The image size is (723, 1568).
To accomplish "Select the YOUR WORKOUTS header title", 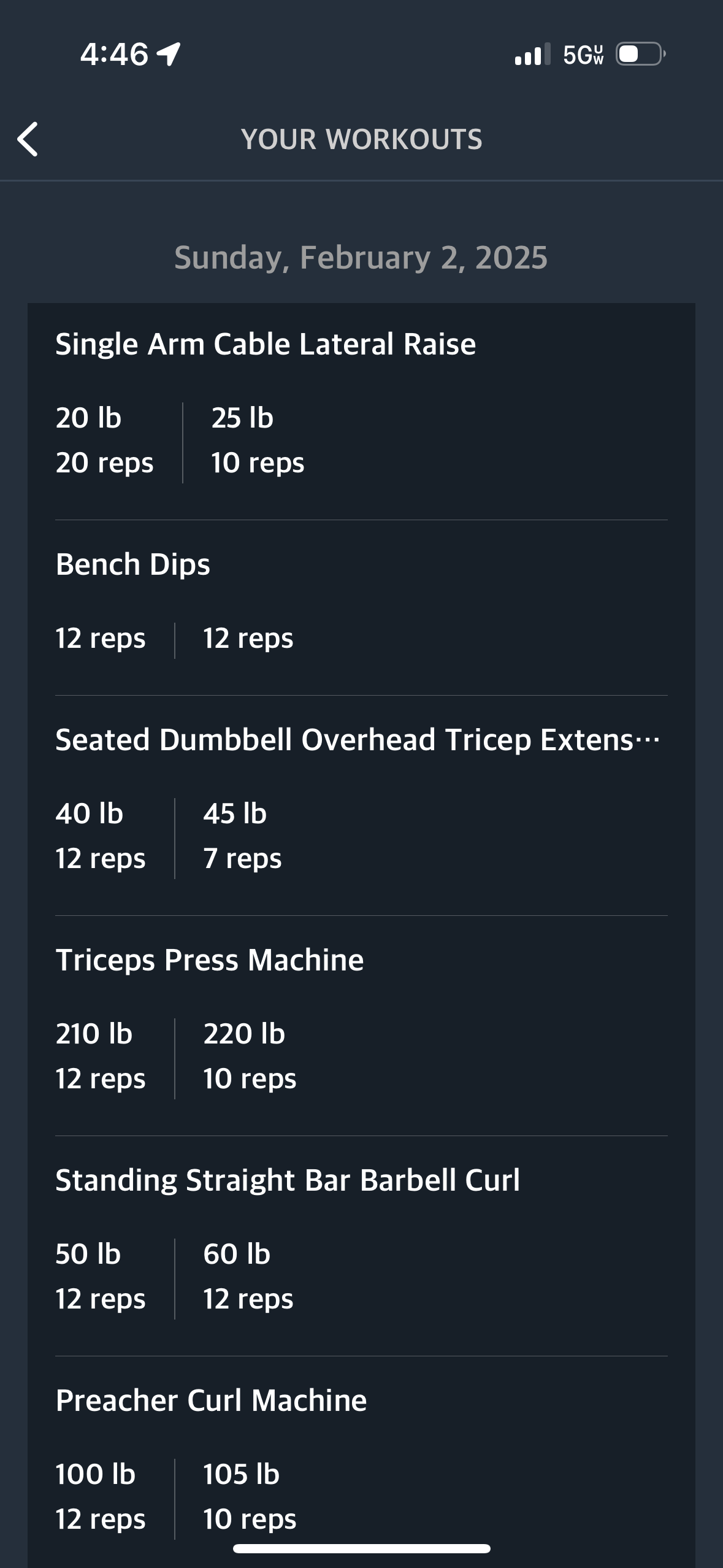I will pyautogui.click(x=362, y=139).
